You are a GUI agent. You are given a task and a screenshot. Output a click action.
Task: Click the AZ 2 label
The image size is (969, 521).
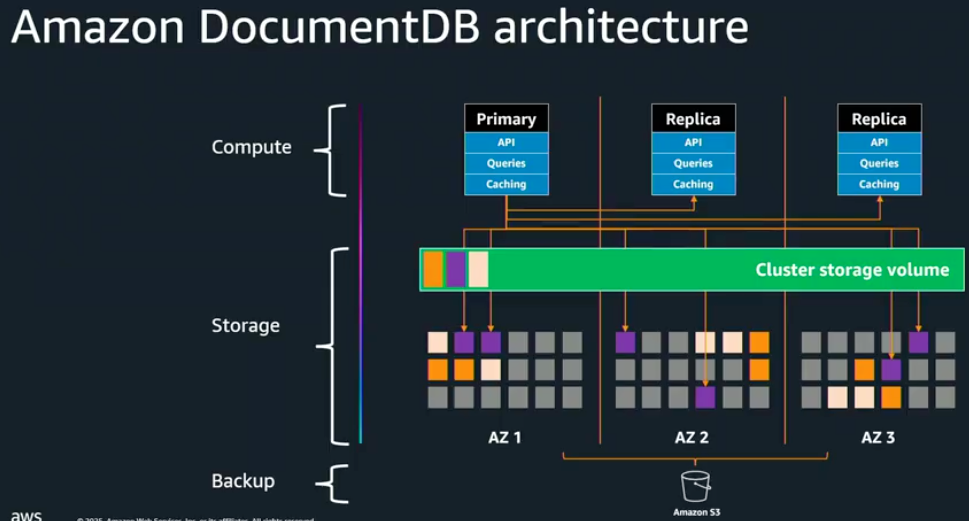coord(692,438)
